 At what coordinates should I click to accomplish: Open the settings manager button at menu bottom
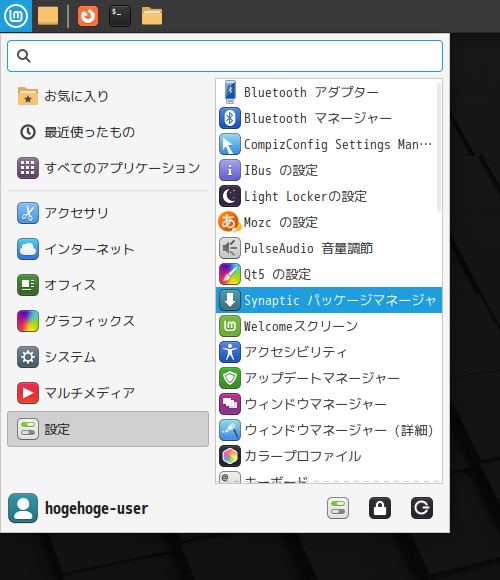338,508
